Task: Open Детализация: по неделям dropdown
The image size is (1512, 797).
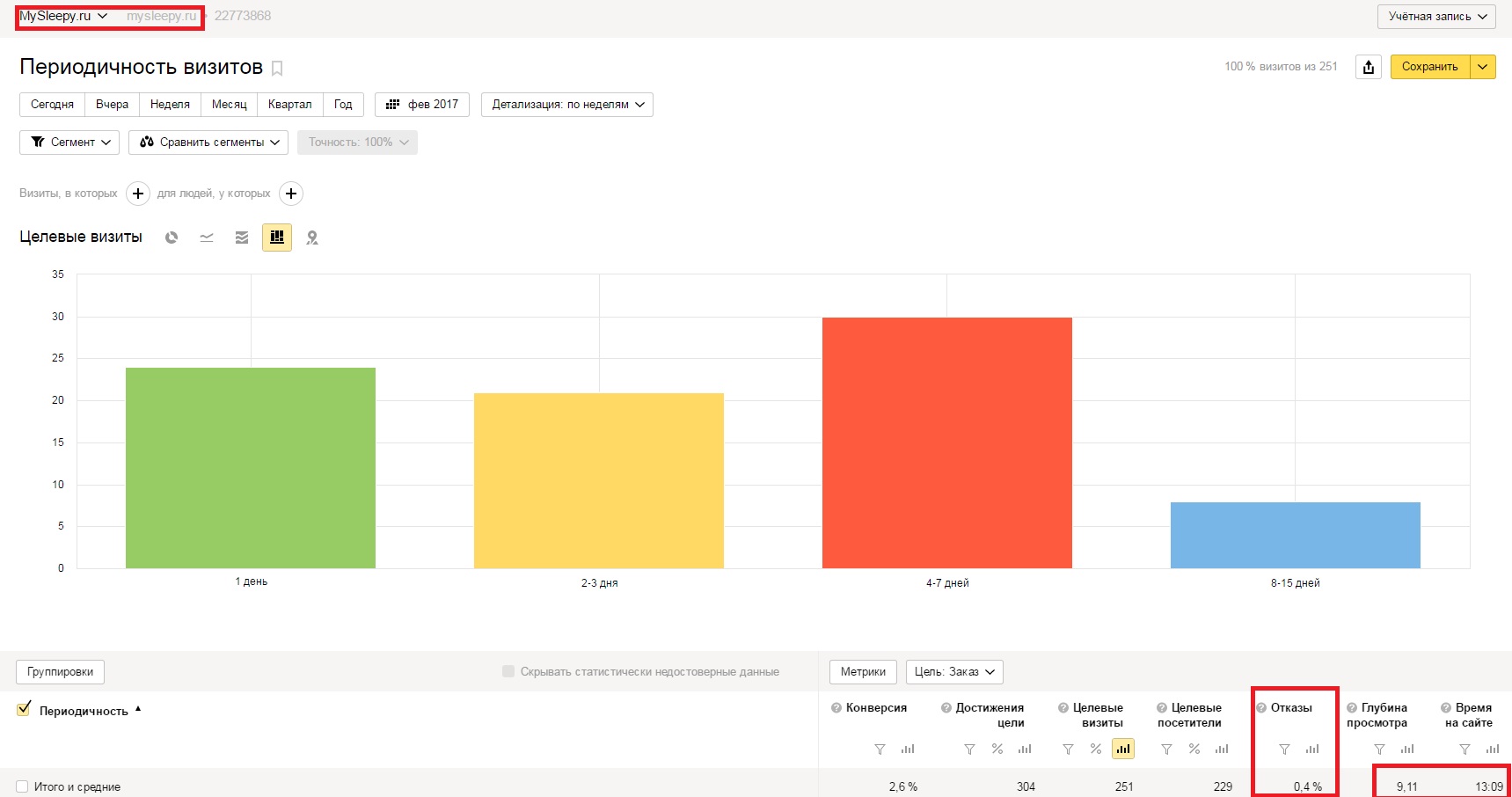Action: tap(567, 105)
